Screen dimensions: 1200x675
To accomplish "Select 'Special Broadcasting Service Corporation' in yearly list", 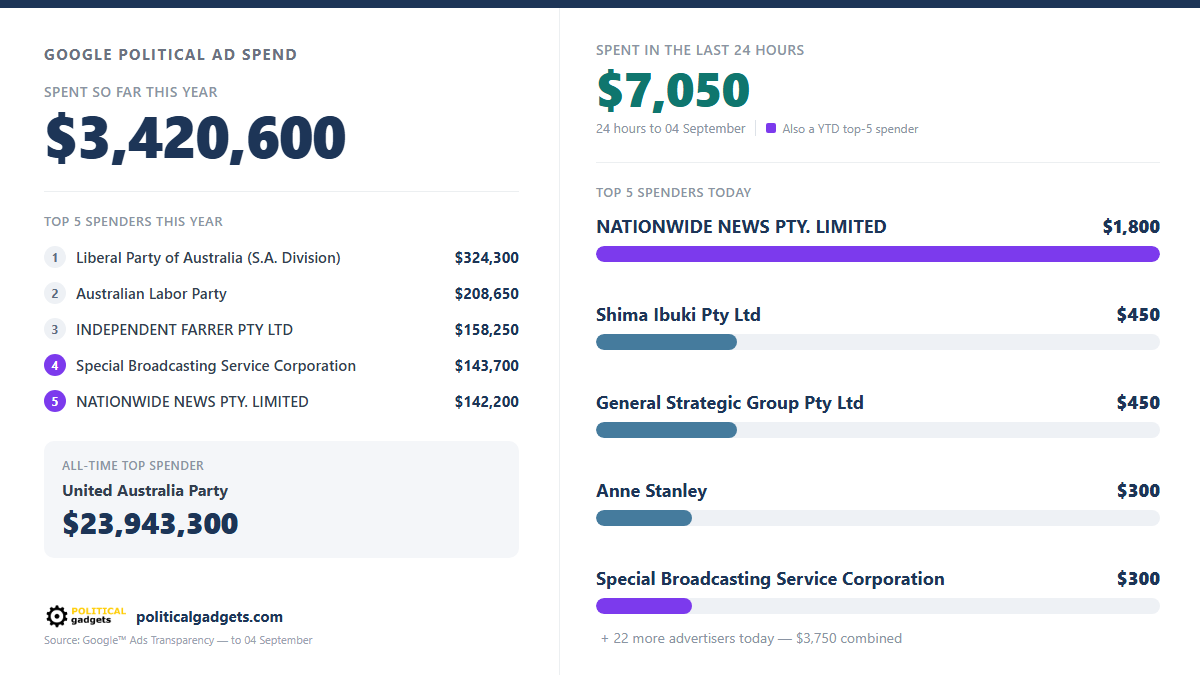I will pyautogui.click(x=216, y=366).
